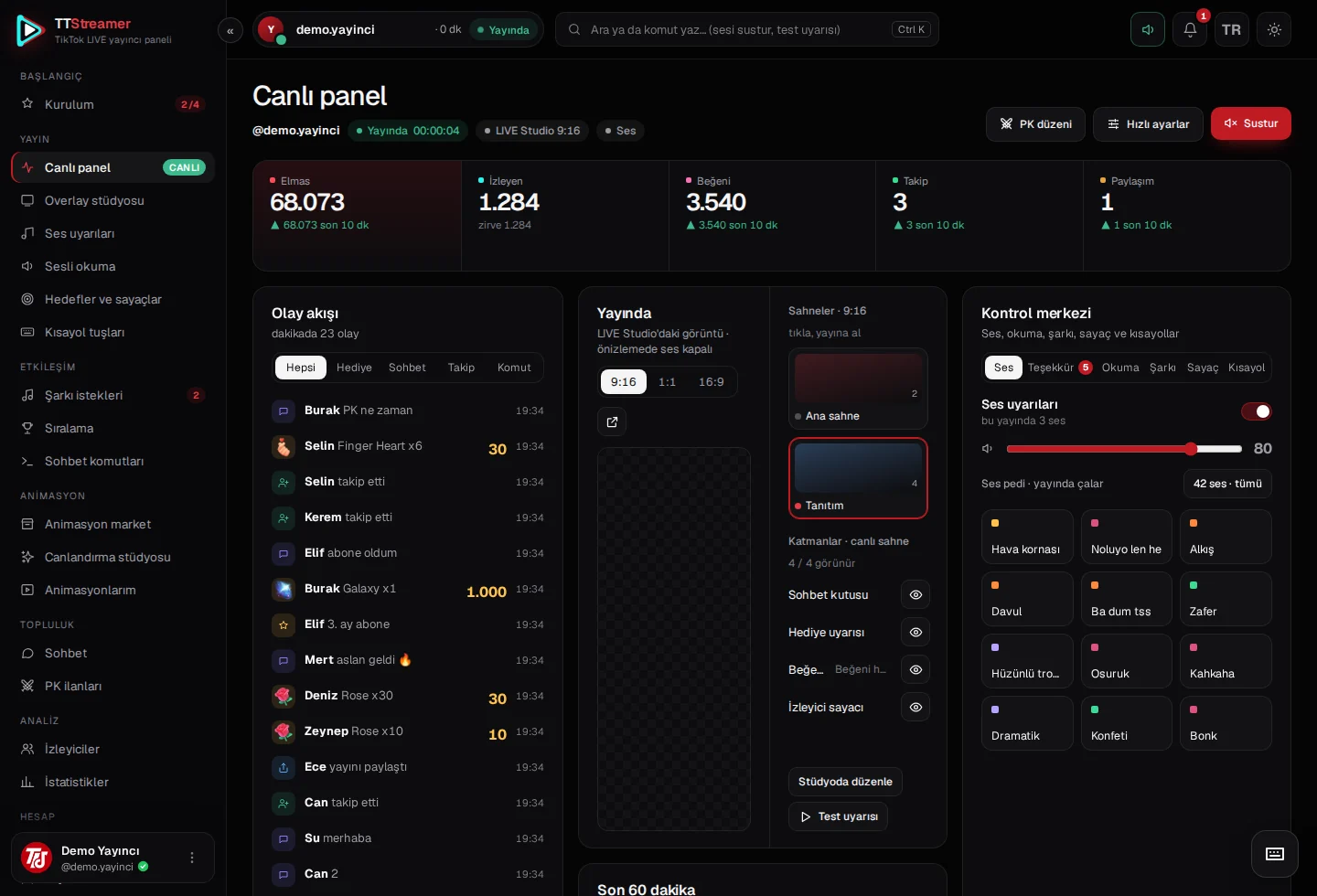Select the 16:9 aspect ratio option
The width and height of the screenshot is (1317, 896).
pyautogui.click(x=712, y=382)
